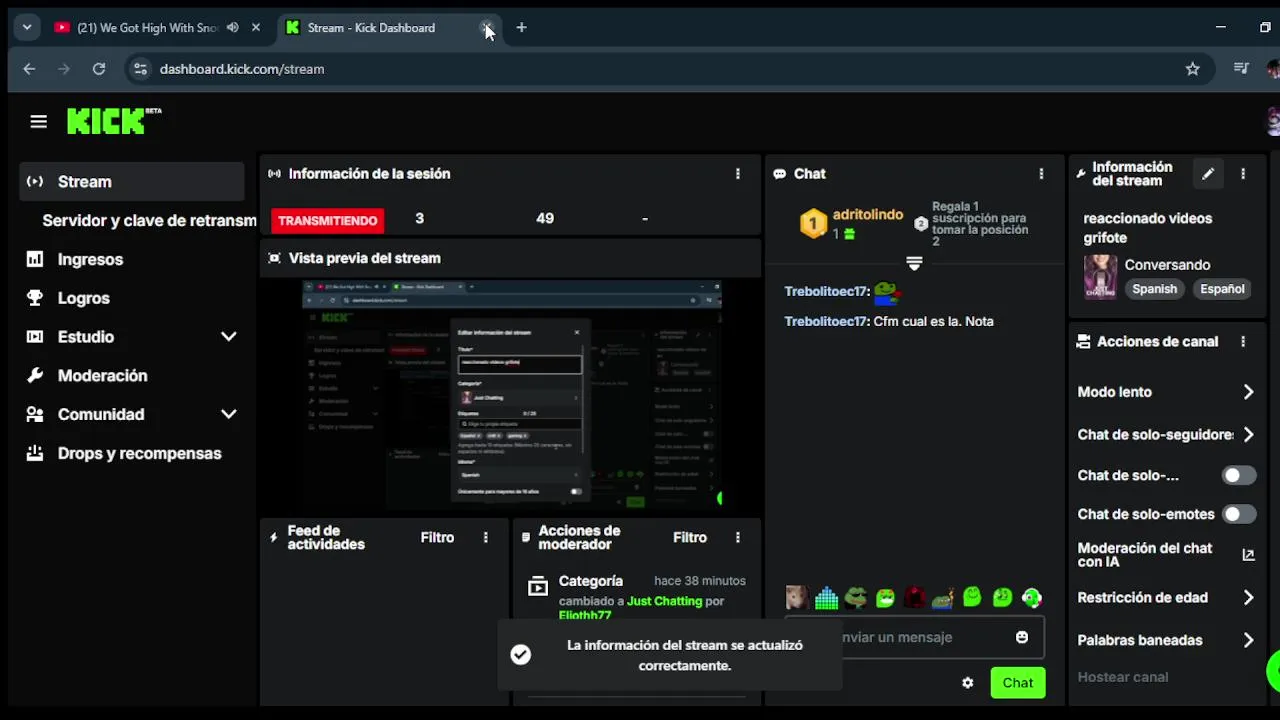The width and height of the screenshot is (1280, 720).
Task: Open Información de la sesión options menu
Action: point(738,174)
